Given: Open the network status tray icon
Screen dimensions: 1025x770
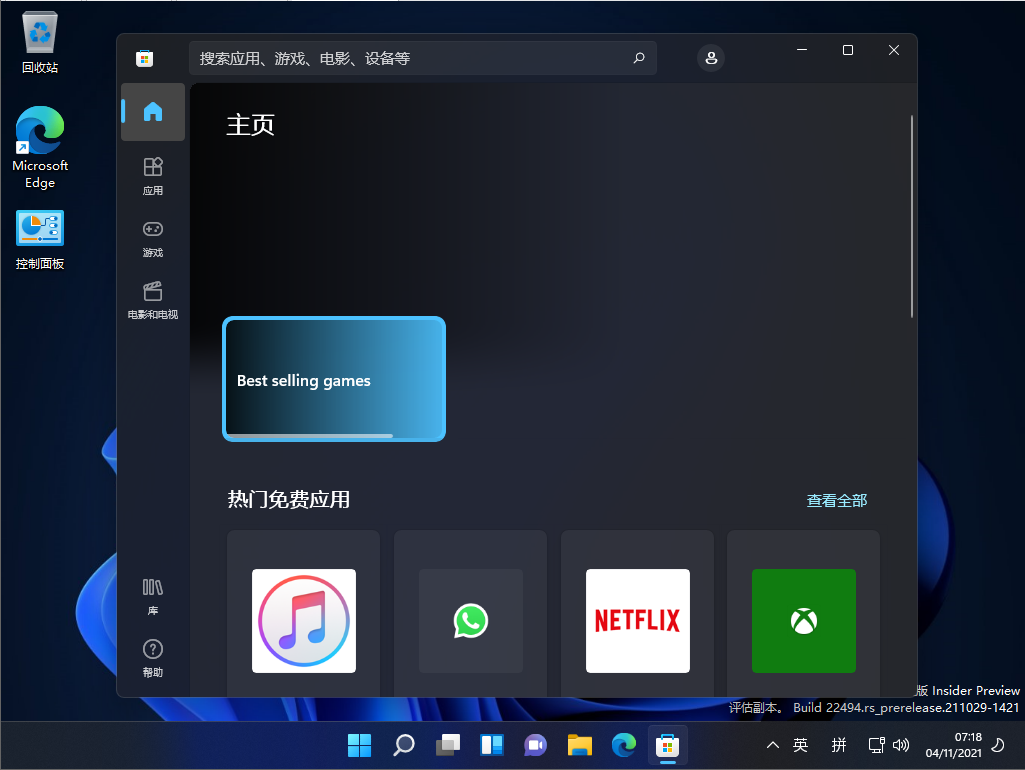Looking at the screenshot, I should (876, 745).
